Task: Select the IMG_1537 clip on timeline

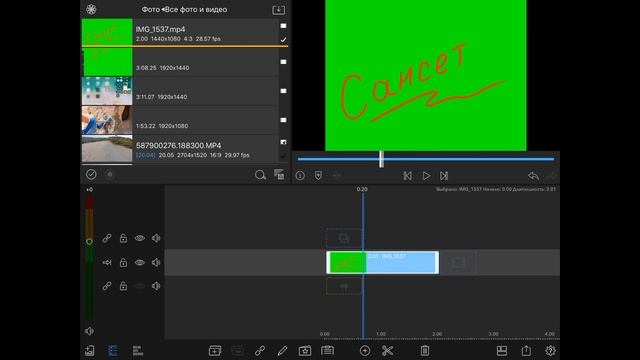Action: (383, 262)
